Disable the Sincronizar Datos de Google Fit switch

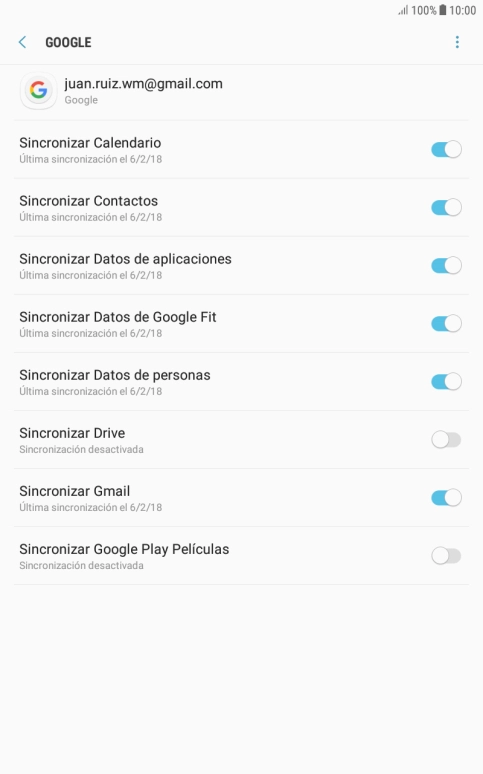(446, 323)
